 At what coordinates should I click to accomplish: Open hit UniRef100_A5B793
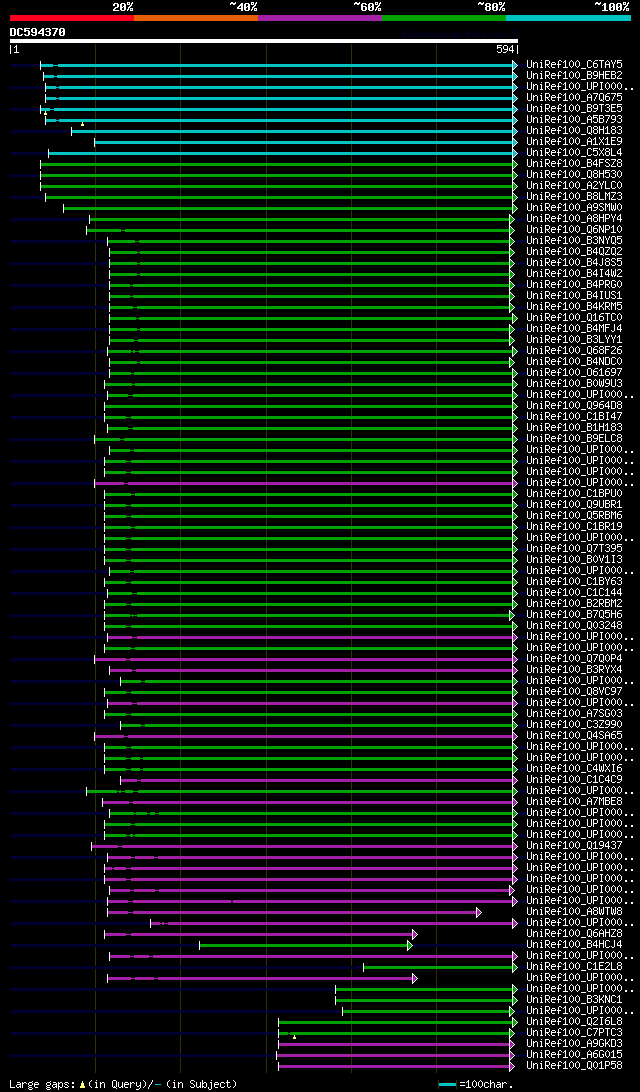[575, 120]
